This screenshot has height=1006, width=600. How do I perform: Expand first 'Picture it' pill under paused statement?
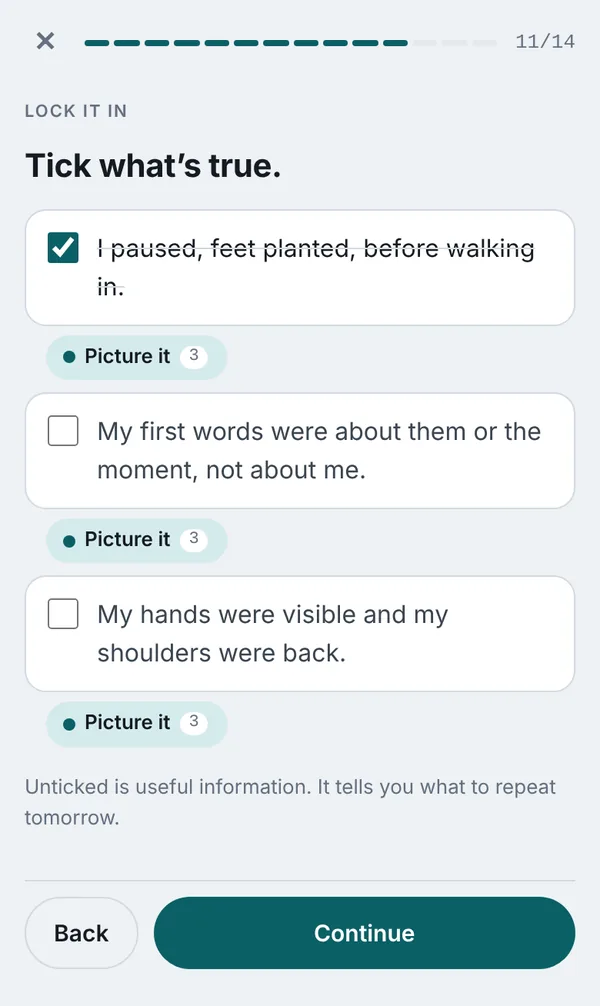tap(136, 357)
